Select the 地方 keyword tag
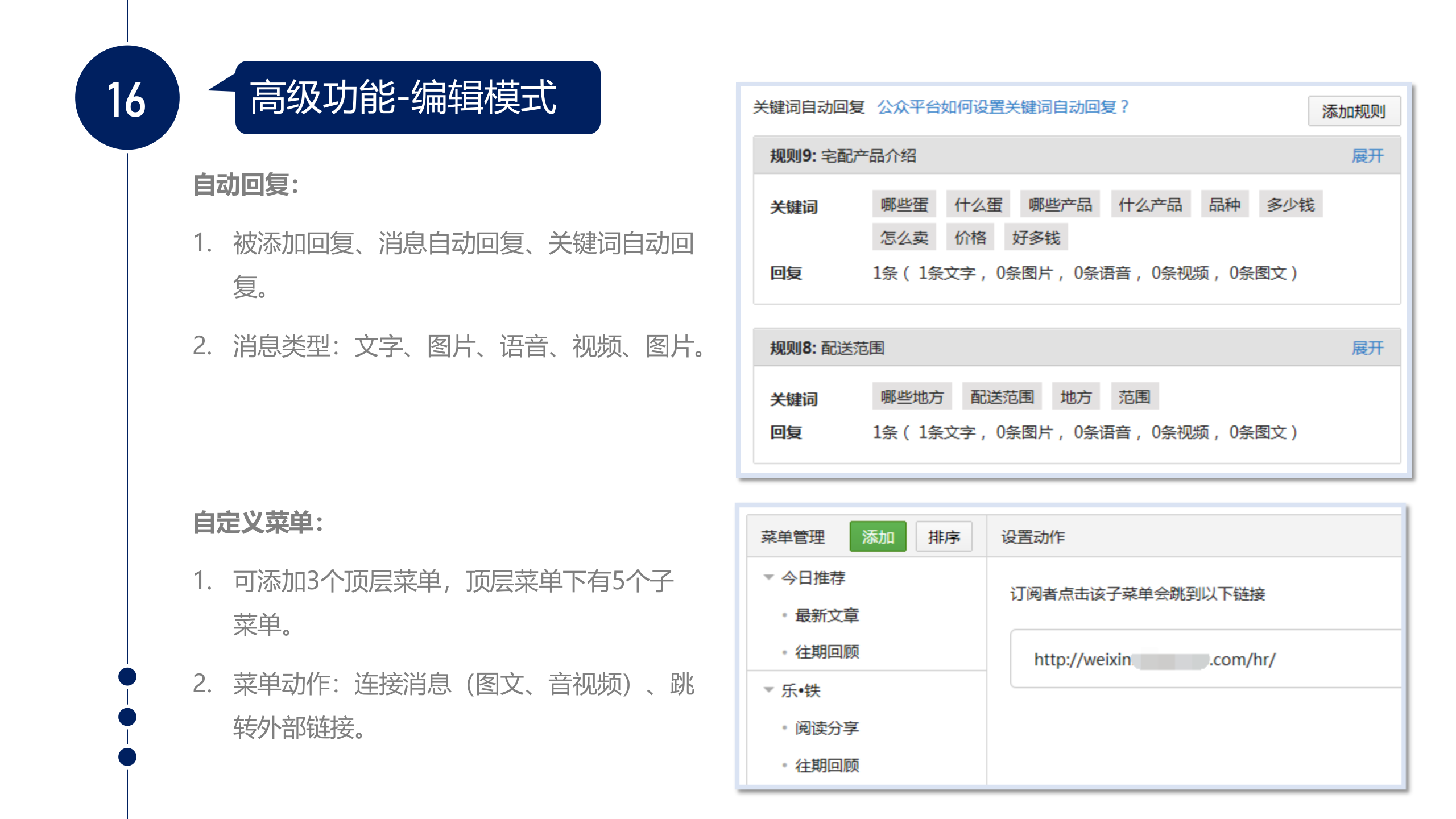 coord(1076,397)
